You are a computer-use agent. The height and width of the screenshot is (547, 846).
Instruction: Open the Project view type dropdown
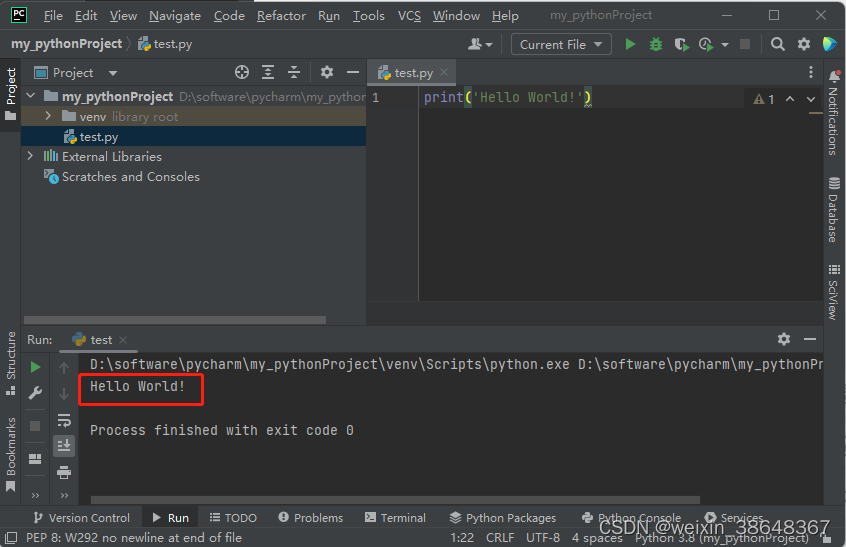[x=76, y=73]
